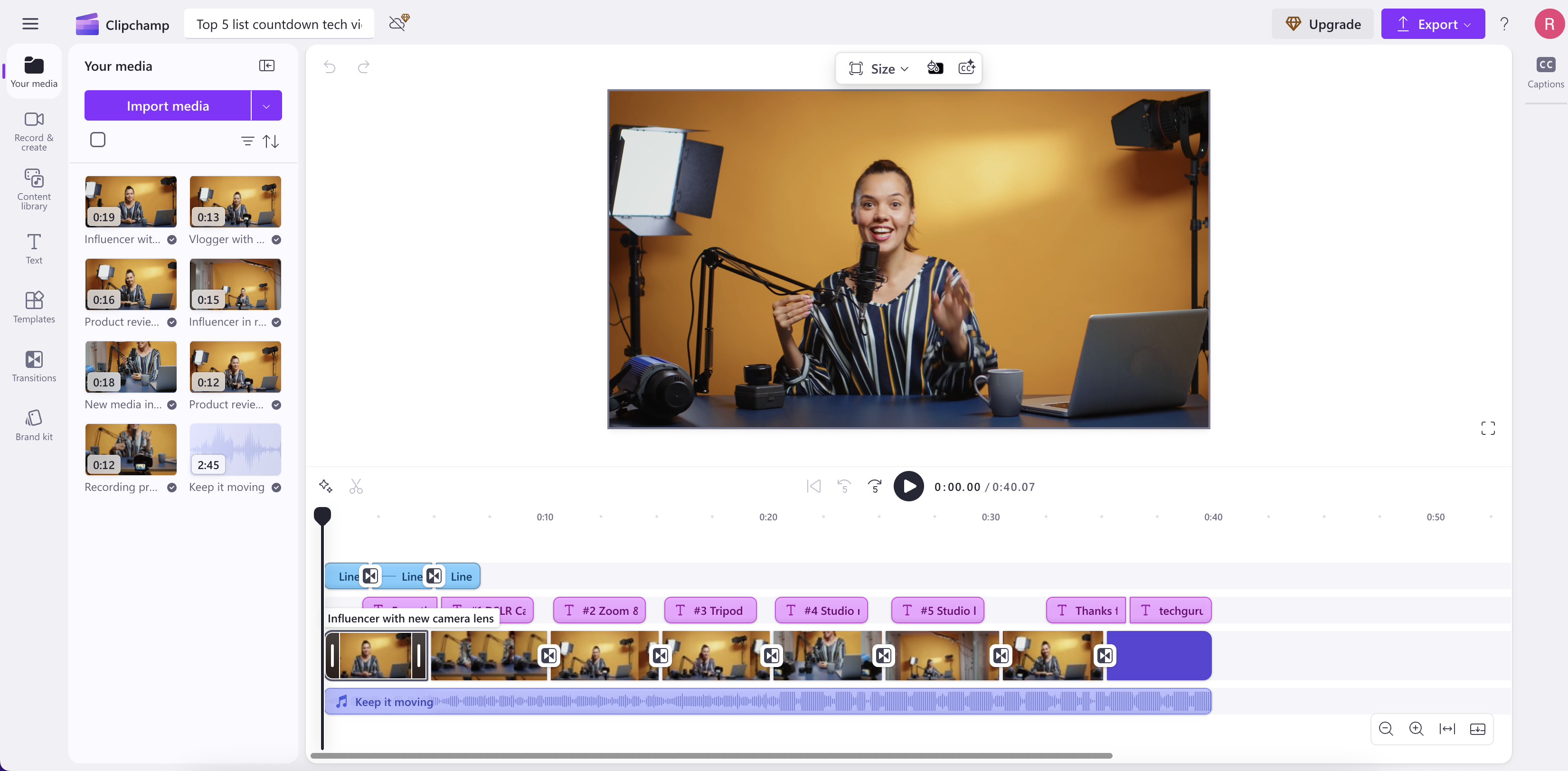Zoom in on the timeline with the magnifier

point(1417,728)
